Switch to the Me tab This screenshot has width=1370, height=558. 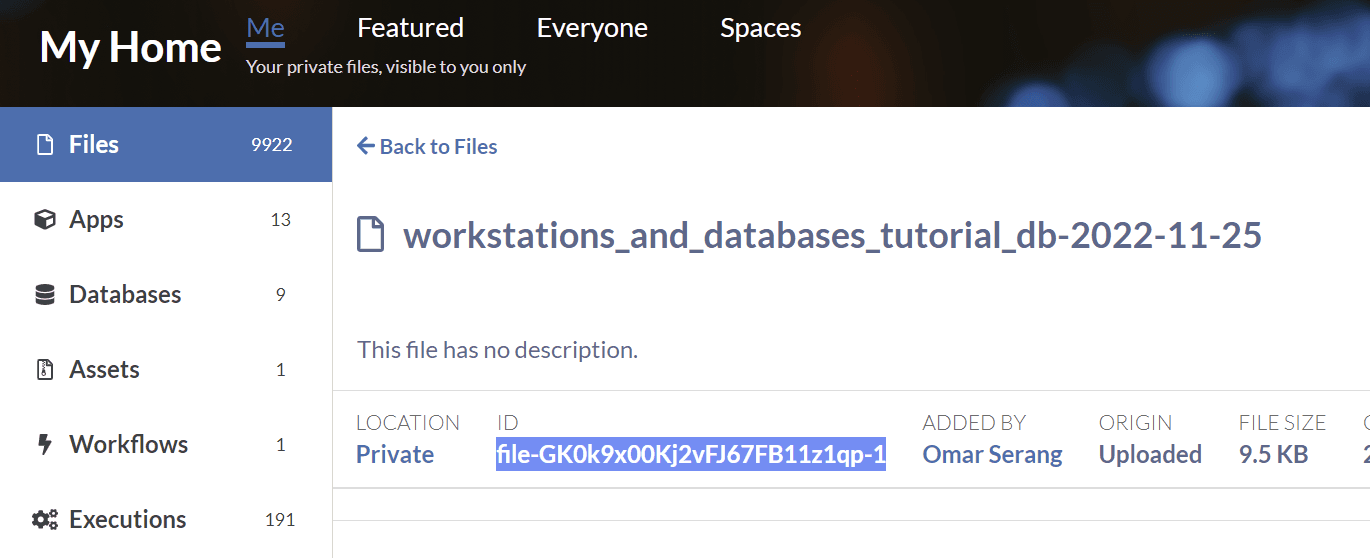coord(265,28)
